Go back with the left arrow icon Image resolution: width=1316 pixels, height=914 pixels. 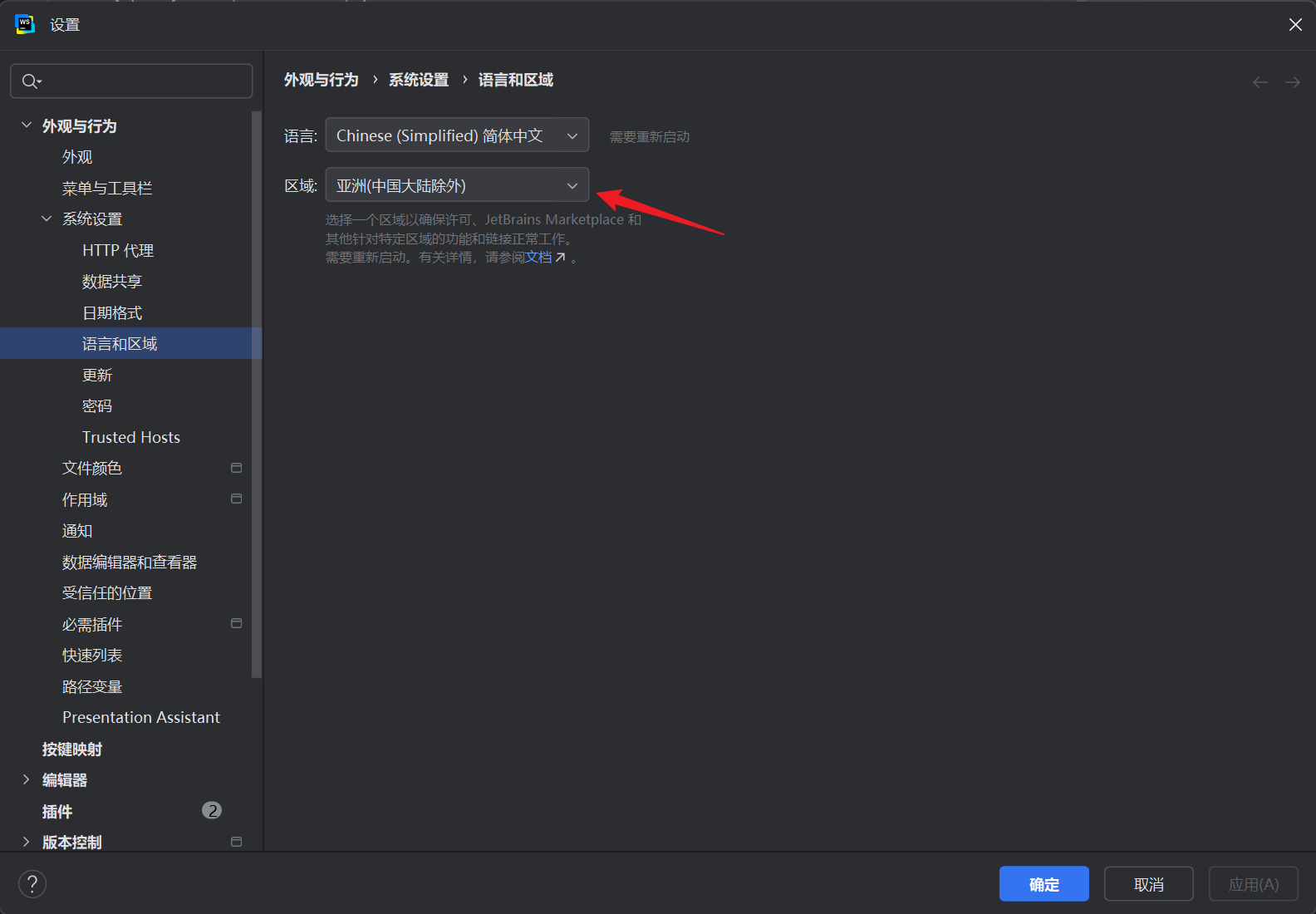click(x=1260, y=81)
